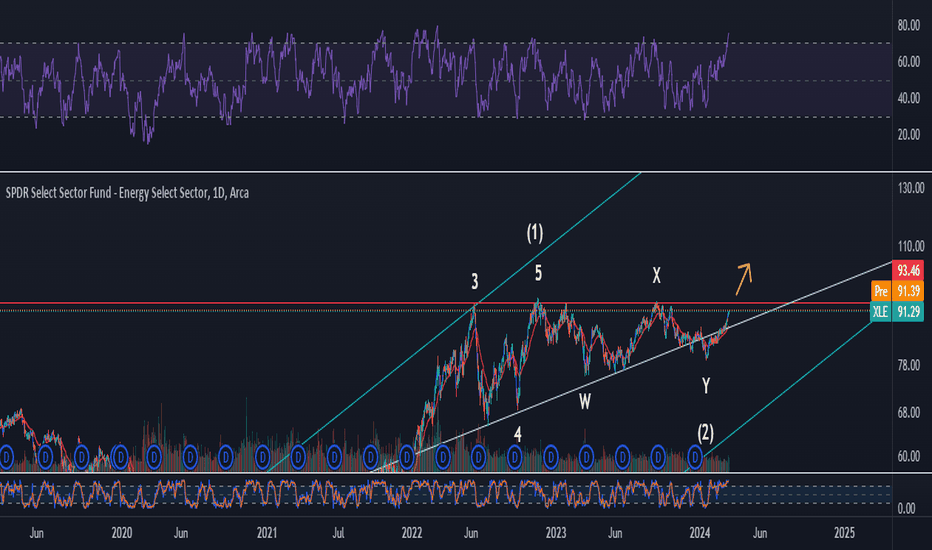The width and height of the screenshot is (932, 550).
Task: Click the 130.00 price scale value
Action: [911, 188]
